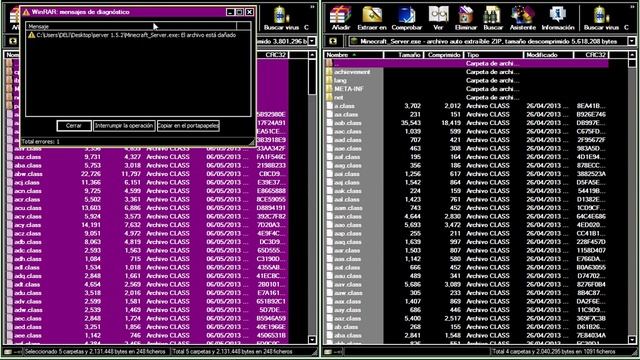
Task: Click net folder icon in right window
Action: [329, 97]
